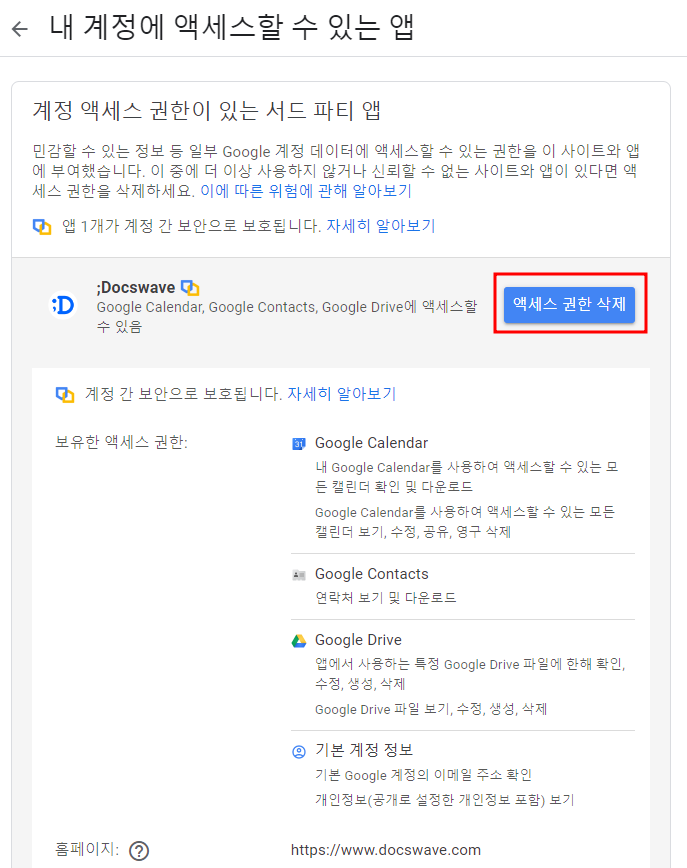Select the Google Drive permission heading
Screen dimensions: 687x868
[x=358, y=640]
